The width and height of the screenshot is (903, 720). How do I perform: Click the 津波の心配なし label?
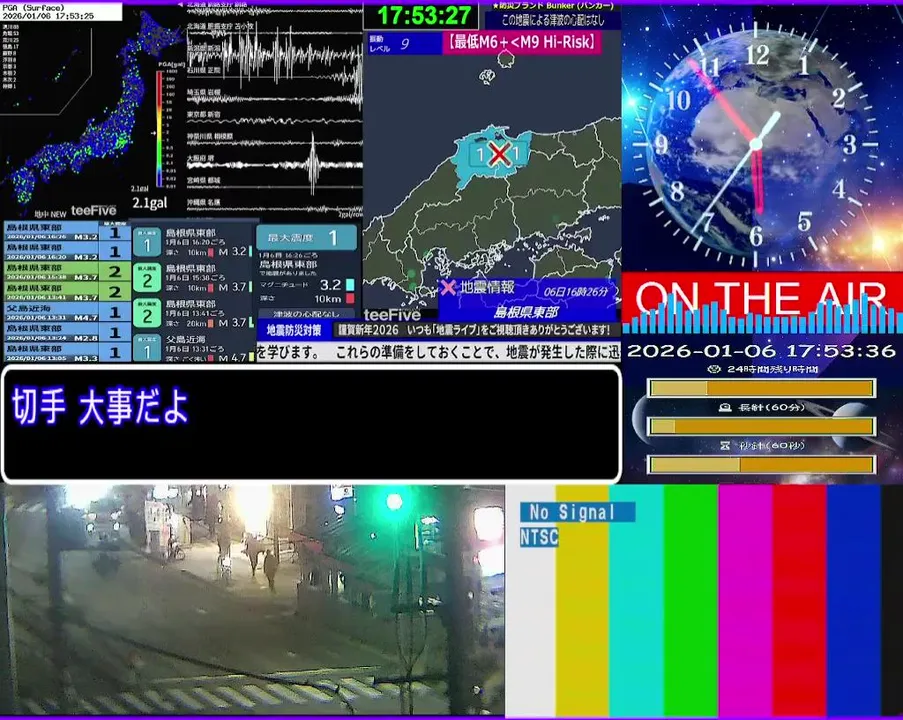pos(306,314)
